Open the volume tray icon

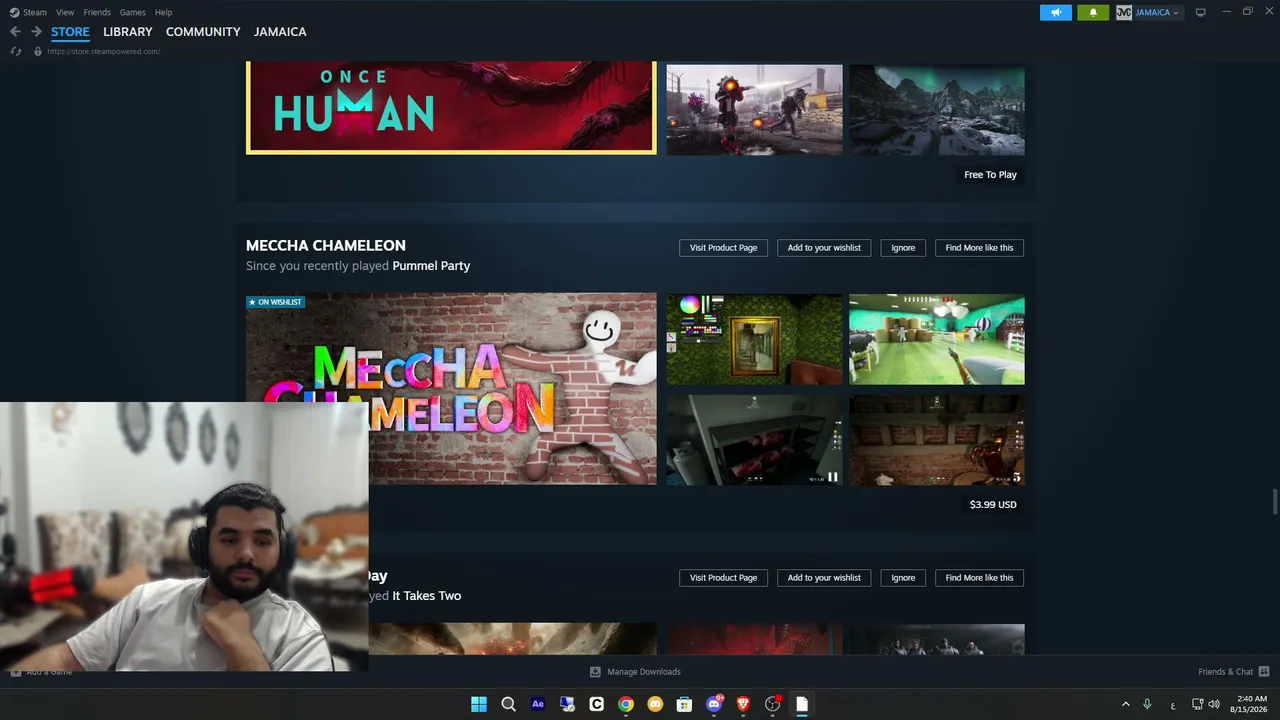click(x=1214, y=704)
